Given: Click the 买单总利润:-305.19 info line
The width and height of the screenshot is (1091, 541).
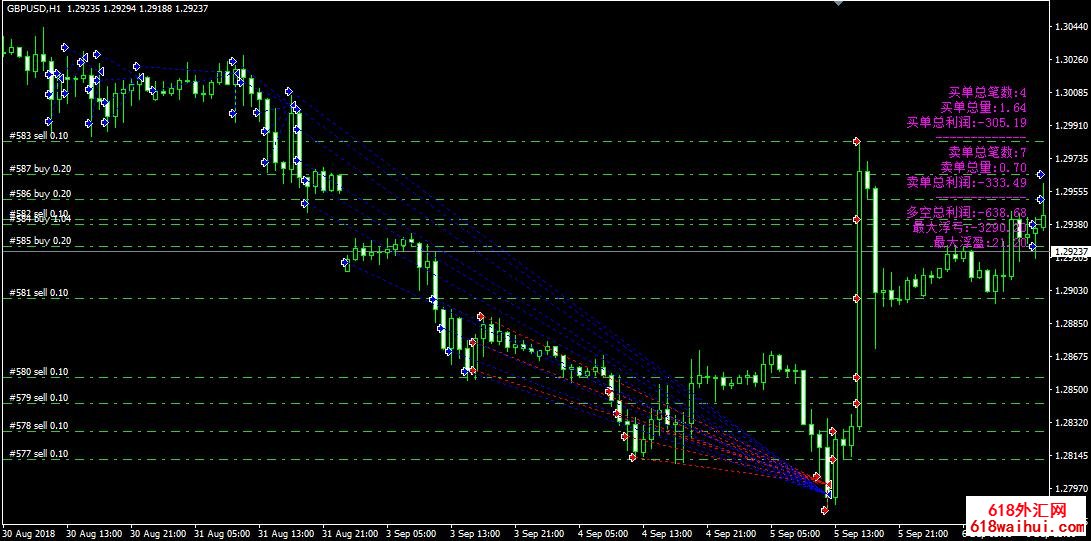Looking at the screenshot, I should click(x=966, y=123).
